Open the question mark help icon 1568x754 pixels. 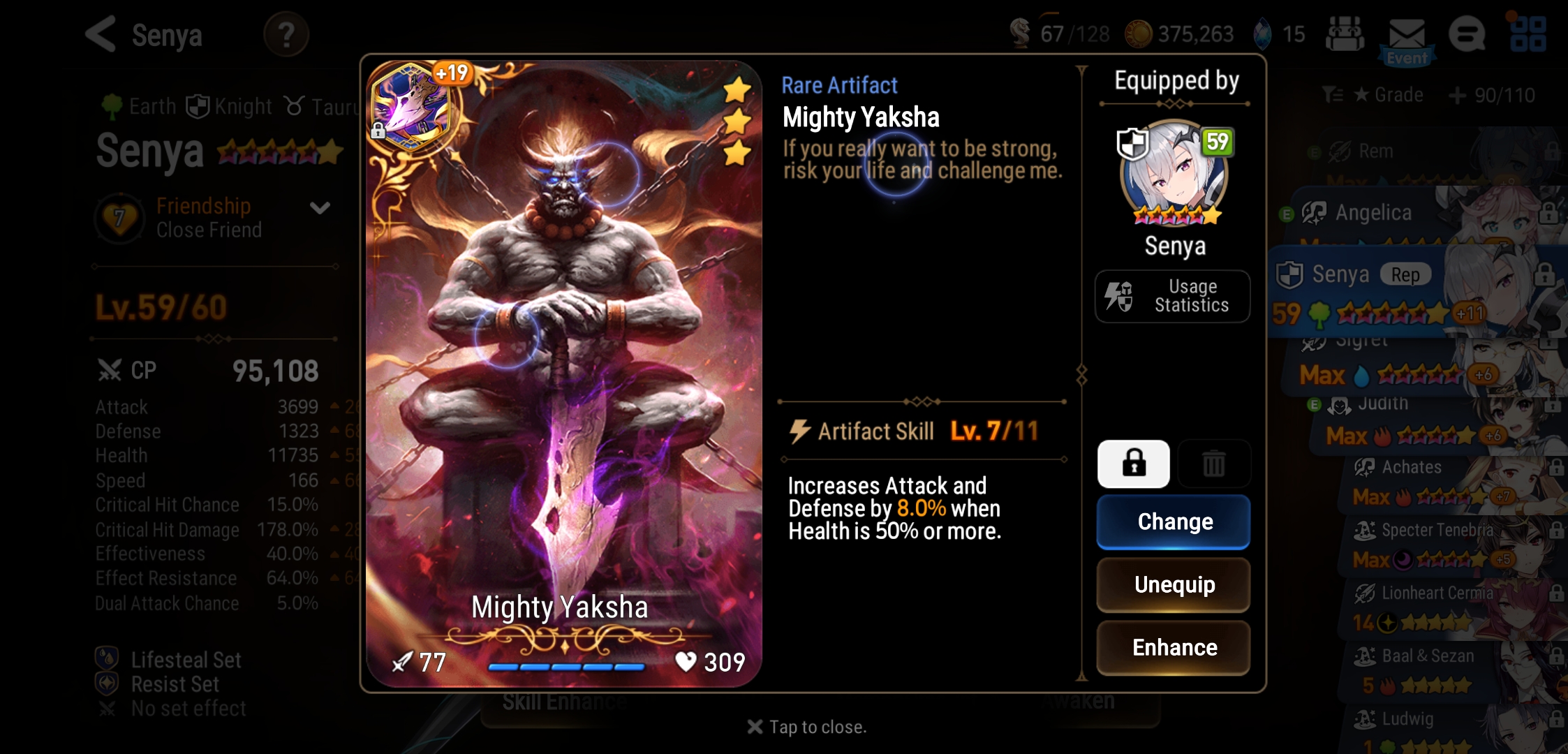click(286, 34)
